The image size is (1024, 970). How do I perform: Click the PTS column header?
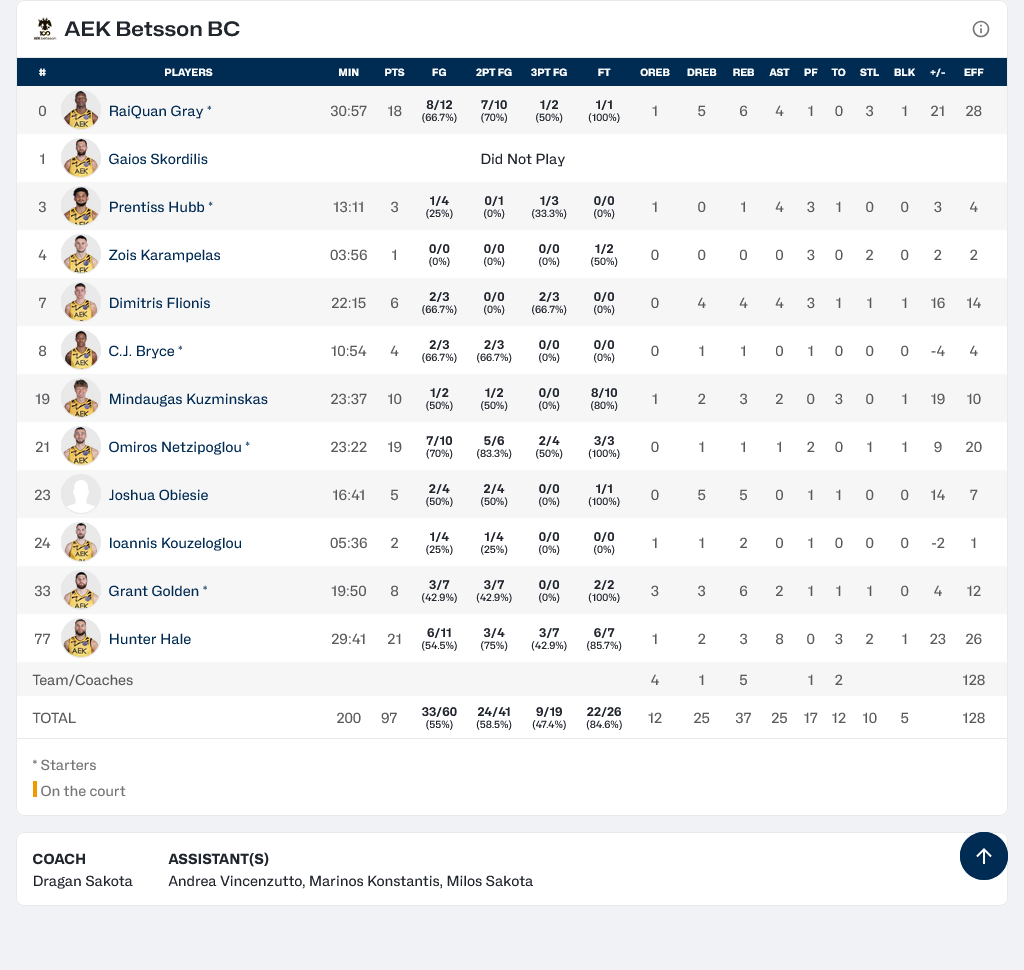click(x=394, y=72)
